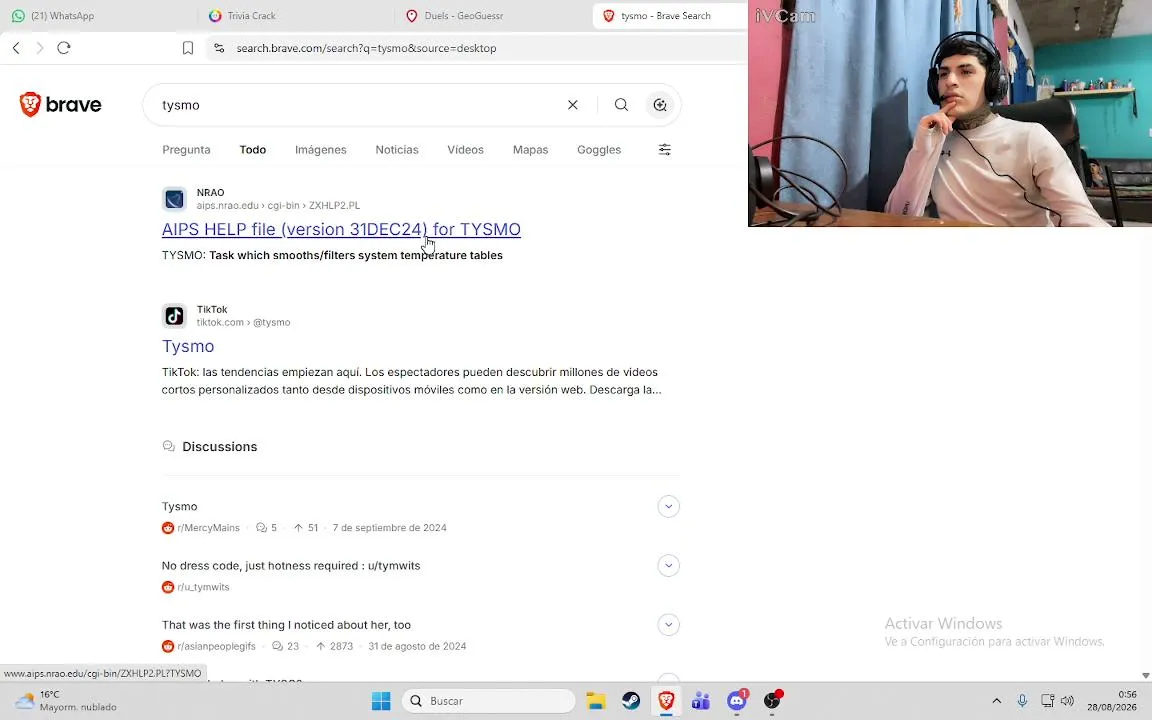This screenshot has width=1152, height=720.
Task: Open AIPS HELP file for TYSMO link
Action: (341, 229)
